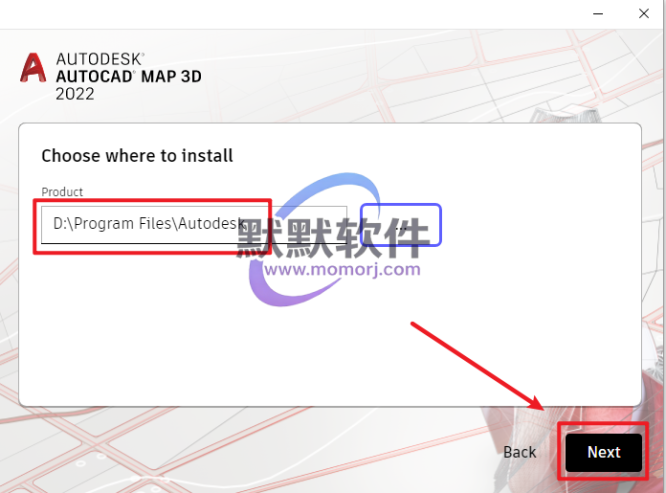
Task: Open folder browser via the ellipsis button
Action: tap(401, 225)
